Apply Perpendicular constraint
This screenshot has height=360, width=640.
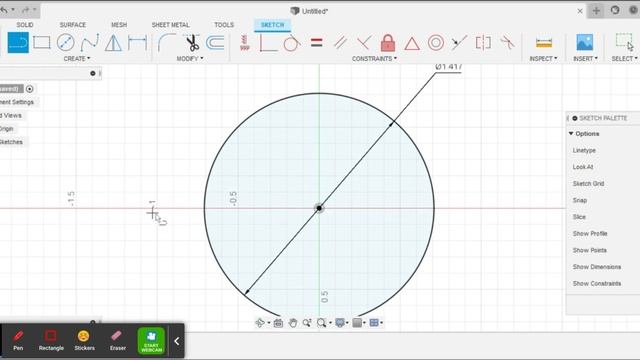coord(364,42)
